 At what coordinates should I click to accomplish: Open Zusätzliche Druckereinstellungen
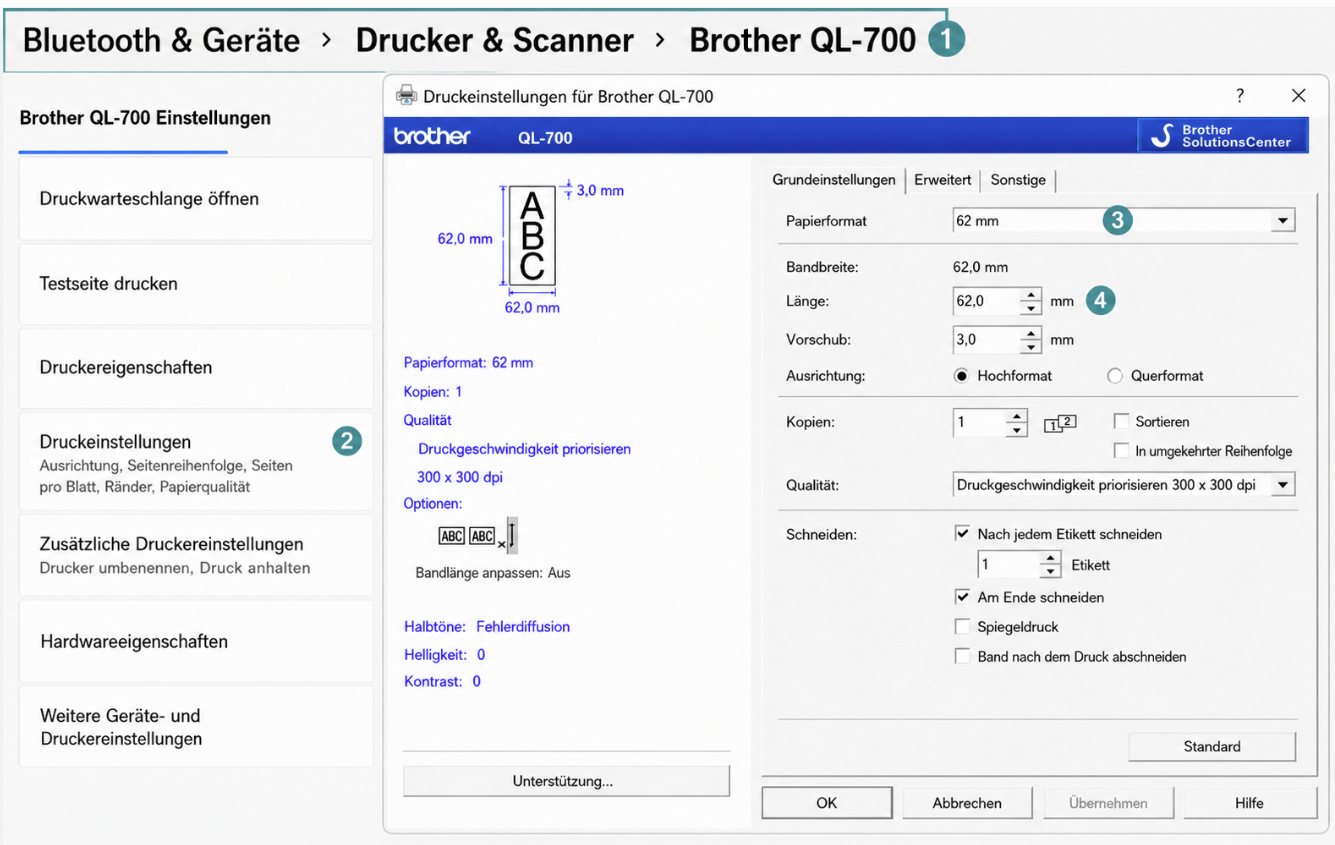[x=196, y=555]
